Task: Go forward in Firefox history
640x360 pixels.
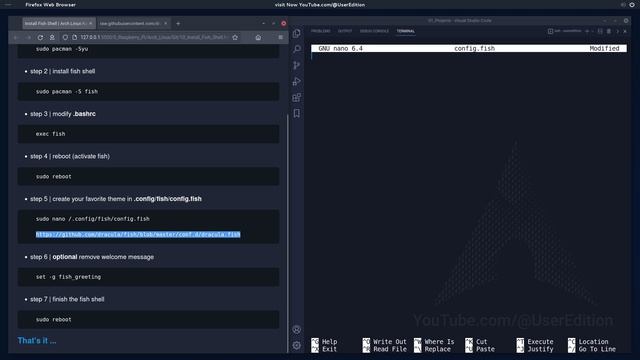Action: tap(28, 38)
